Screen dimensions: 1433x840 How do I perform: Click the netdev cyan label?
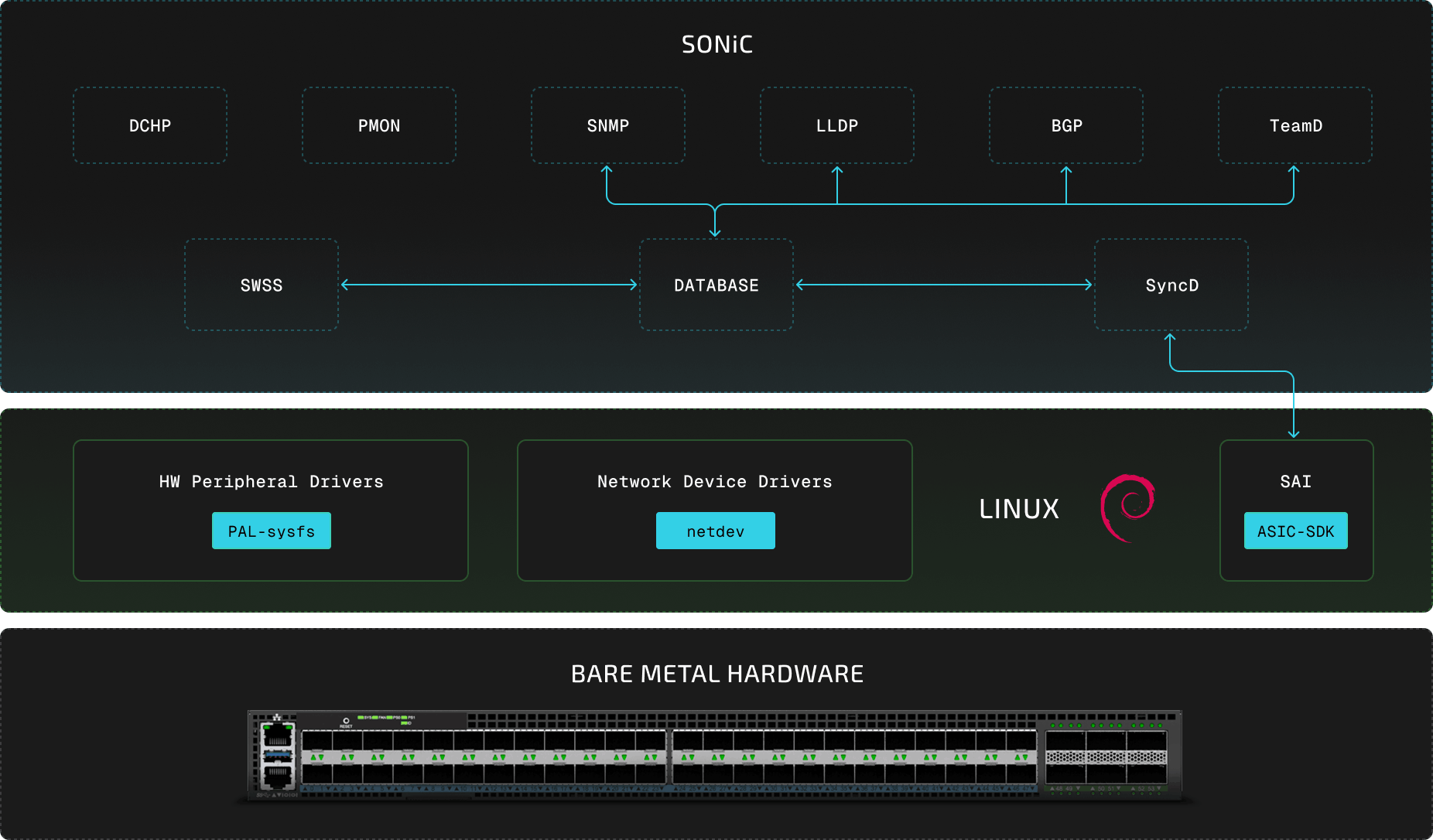[x=716, y=531]
